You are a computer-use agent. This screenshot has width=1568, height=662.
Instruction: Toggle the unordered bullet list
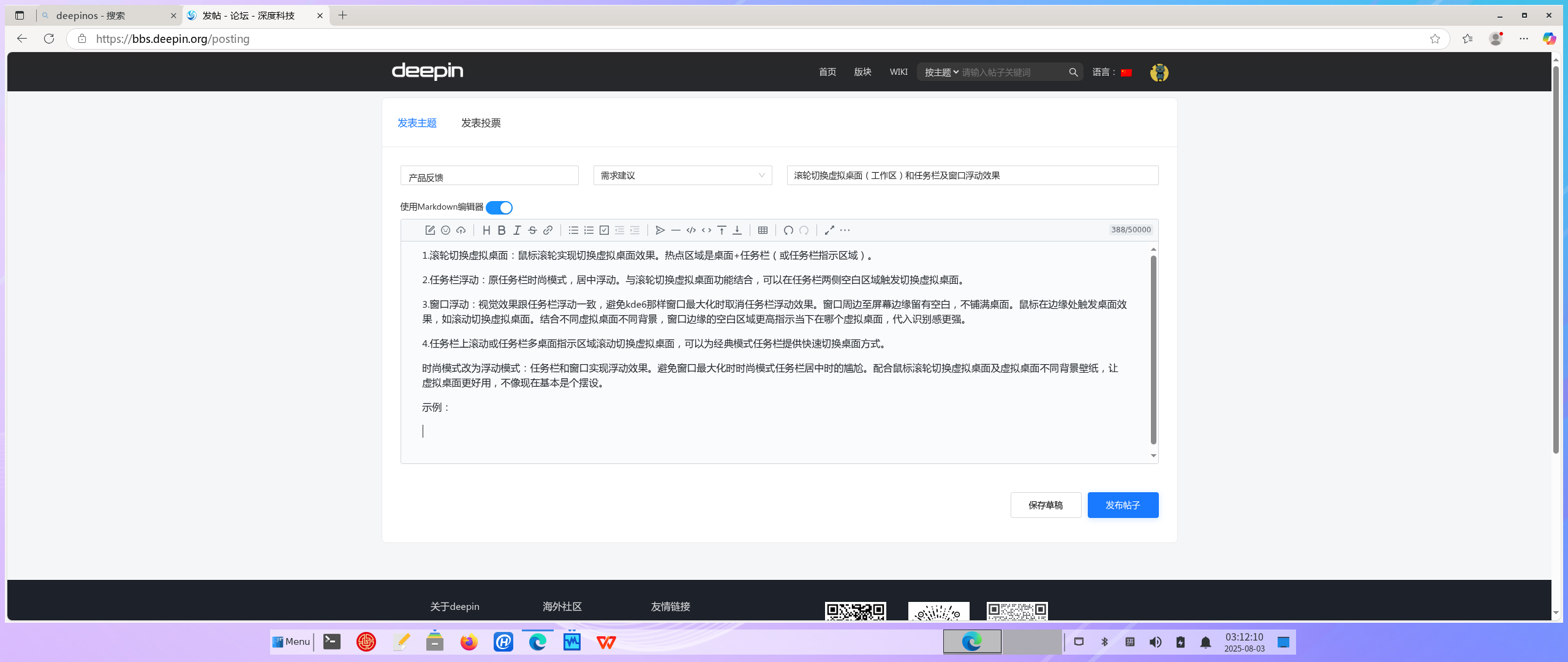[573, 230]
